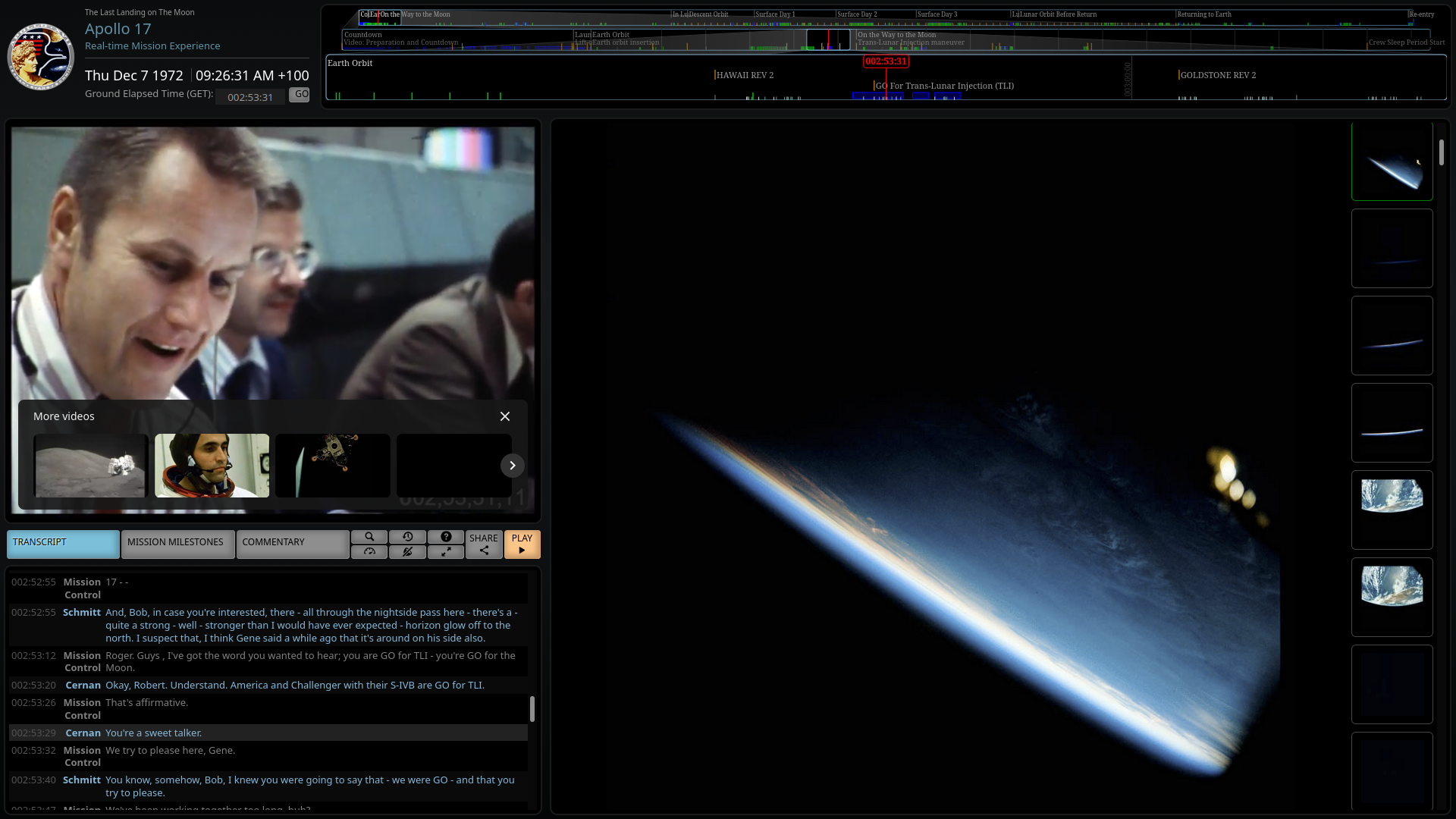The height and width of the screenshot is (819, 1456).
Task: Click the Ground Elapsed Time input field
Action: click(250, 97)
